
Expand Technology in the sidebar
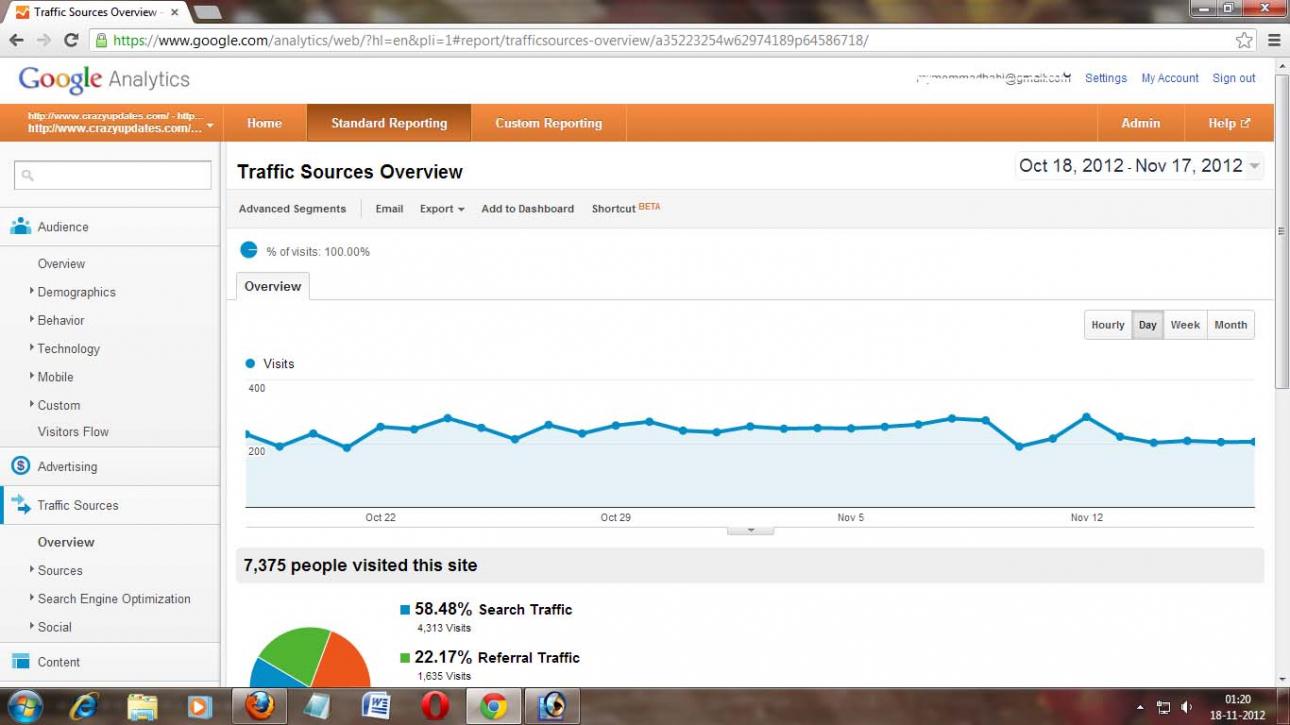tap(68, 349)
